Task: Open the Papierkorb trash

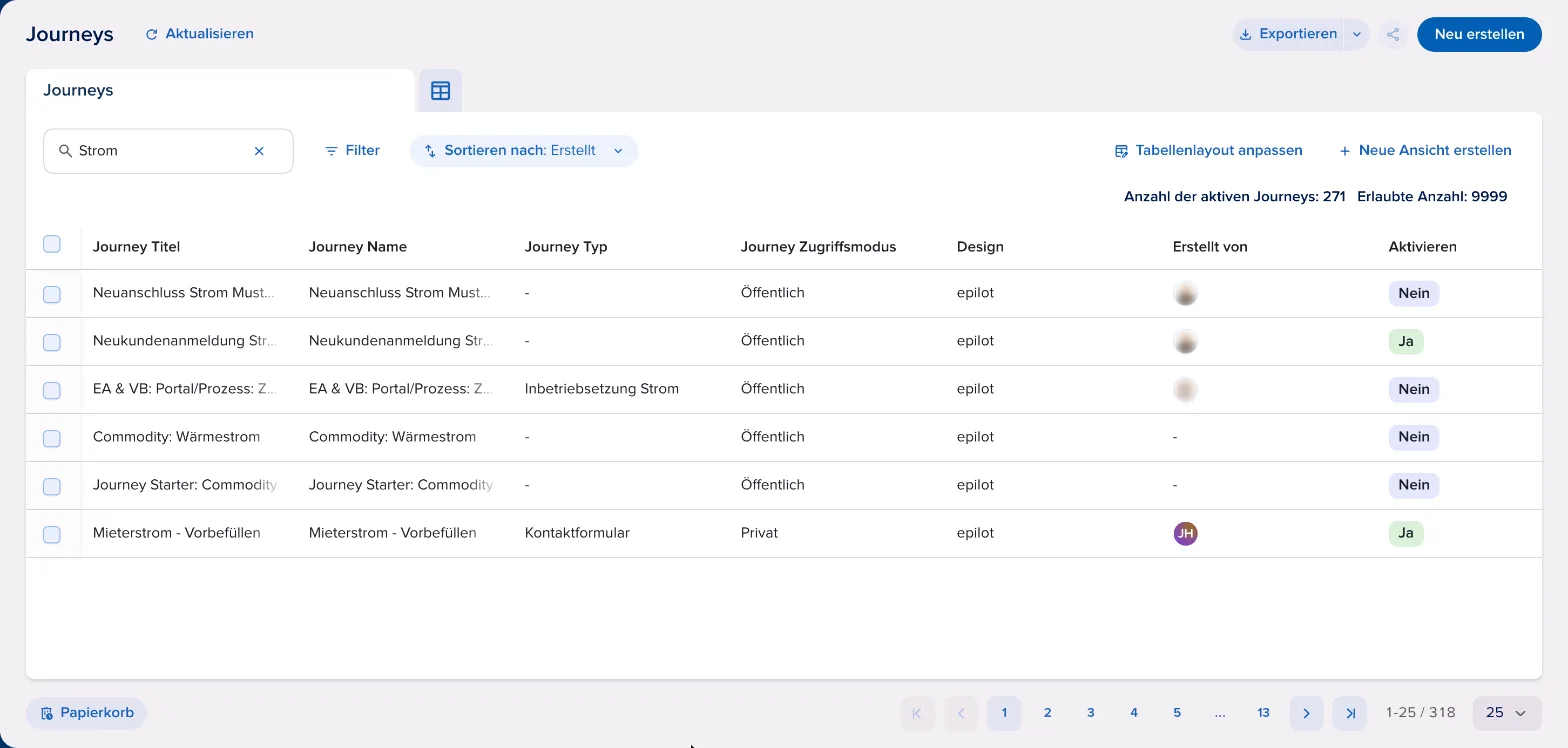Action: pos(86,713)
